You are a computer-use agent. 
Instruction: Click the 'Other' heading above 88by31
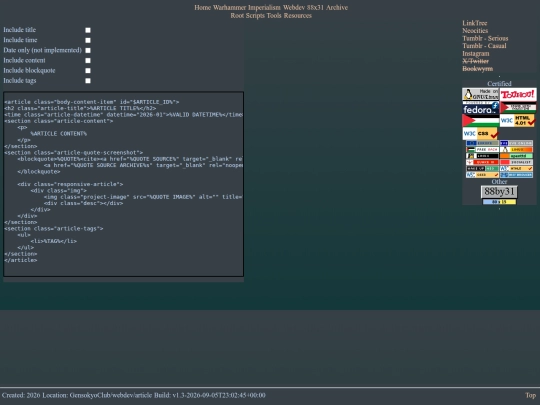(499, 181)
